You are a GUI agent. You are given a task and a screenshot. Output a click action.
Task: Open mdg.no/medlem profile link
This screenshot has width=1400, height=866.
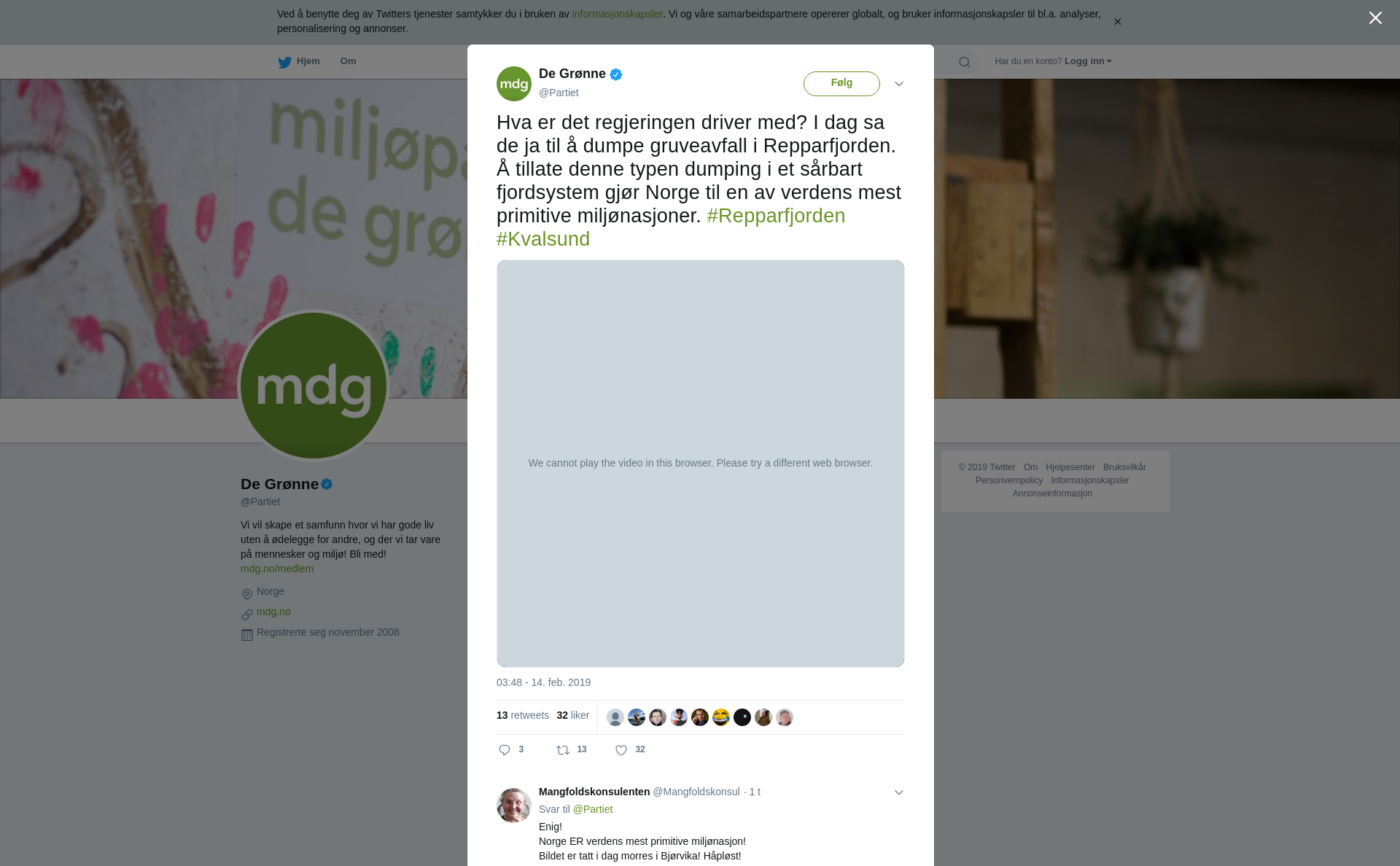(277, 569)
